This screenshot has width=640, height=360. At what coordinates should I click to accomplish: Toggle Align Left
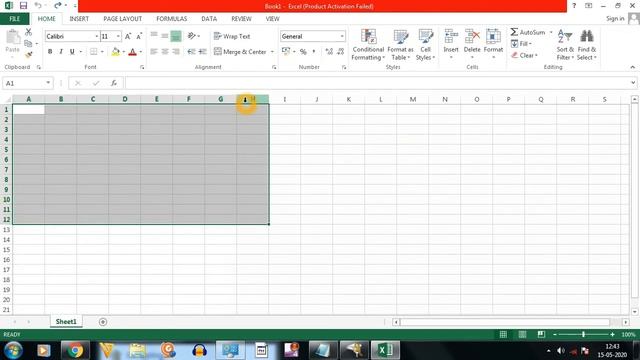coord(153,51)
